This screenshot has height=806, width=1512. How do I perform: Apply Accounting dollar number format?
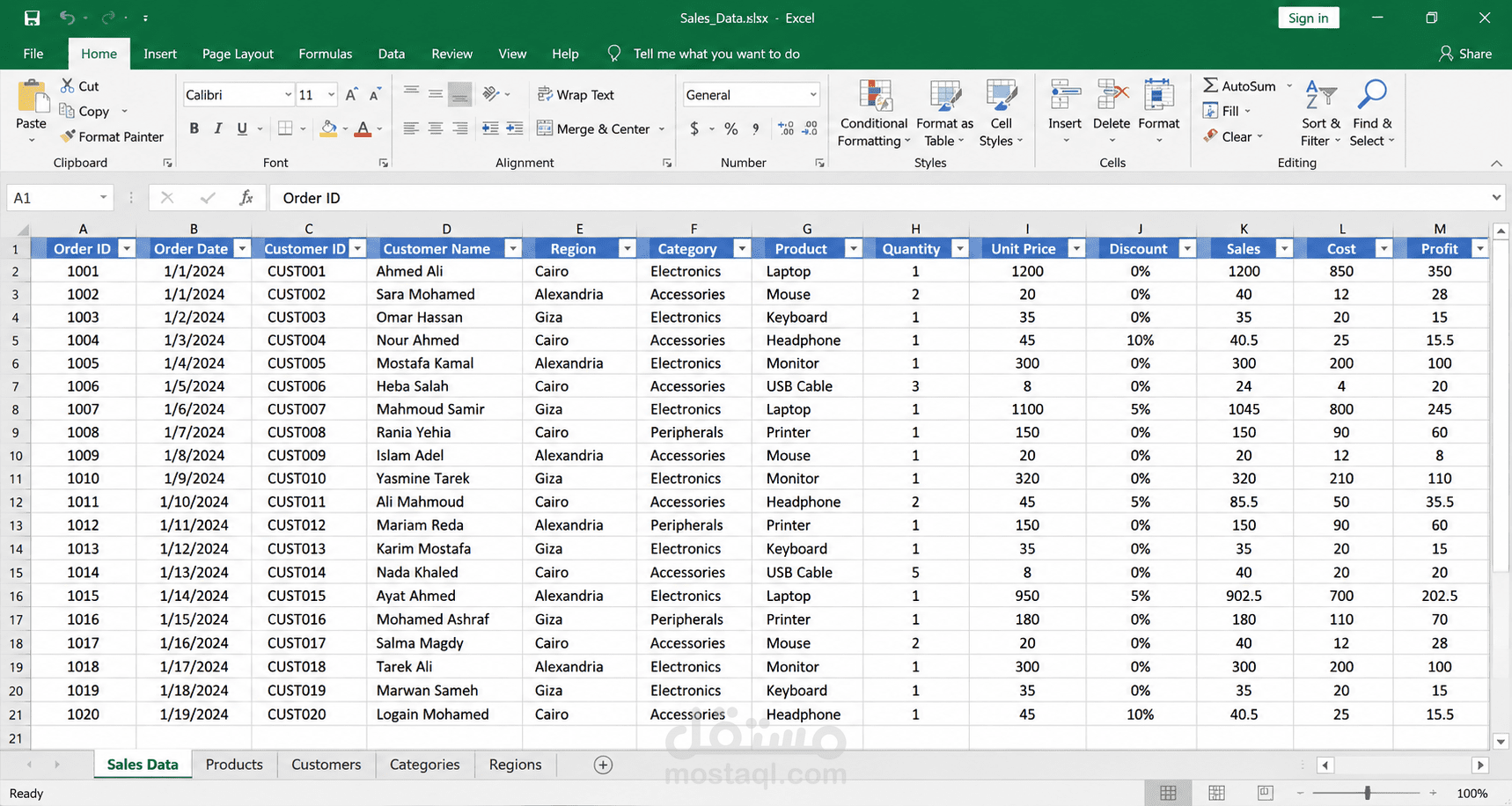pyautogui.click(x=694, y=128)
